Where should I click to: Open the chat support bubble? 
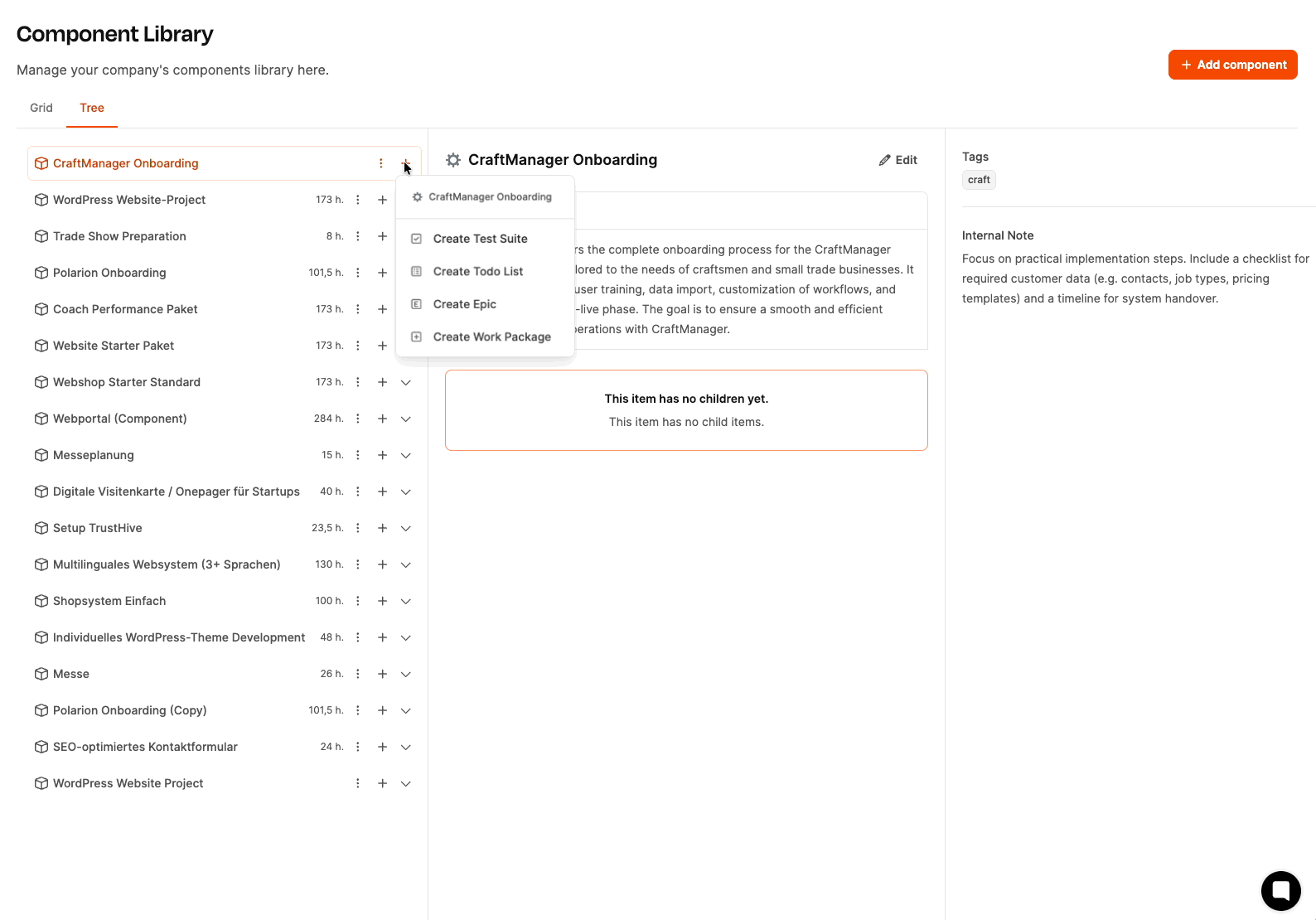(x=1280, y=891)
